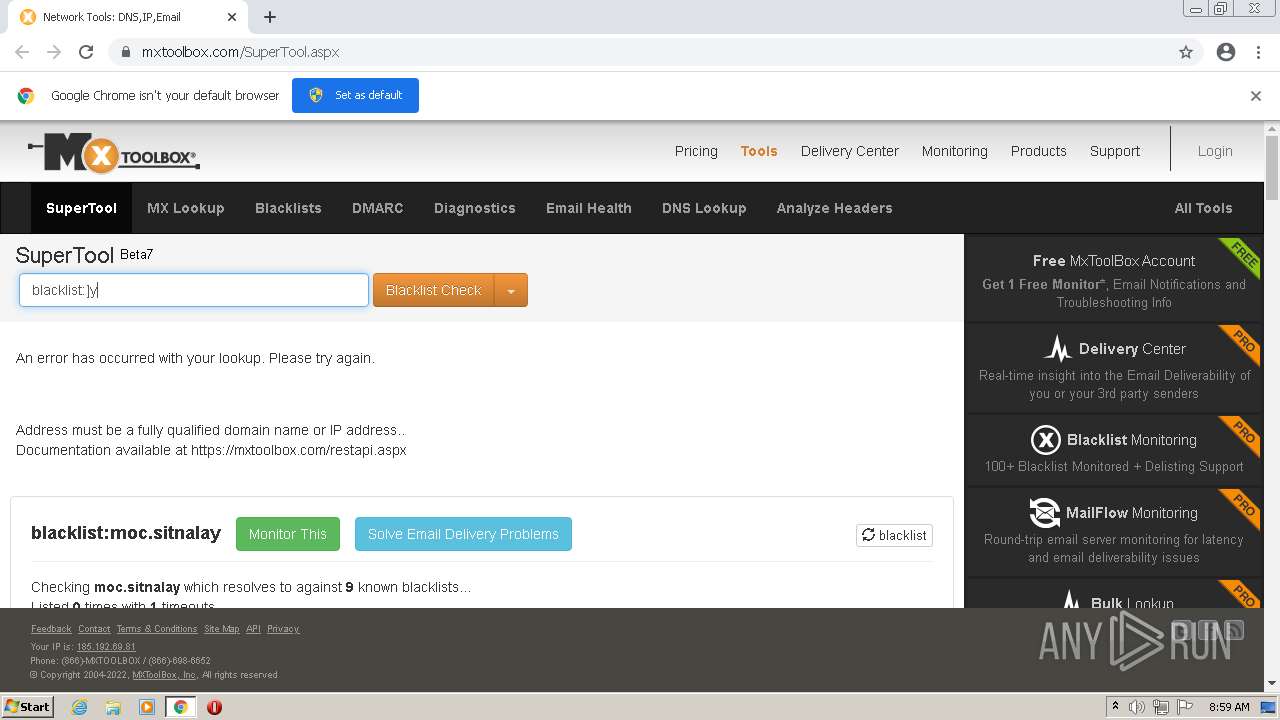The height and width of the screenshot is (720, 1280).
Task: Click heading blacklist:moc.sitnalay
Action: point(126,533)
